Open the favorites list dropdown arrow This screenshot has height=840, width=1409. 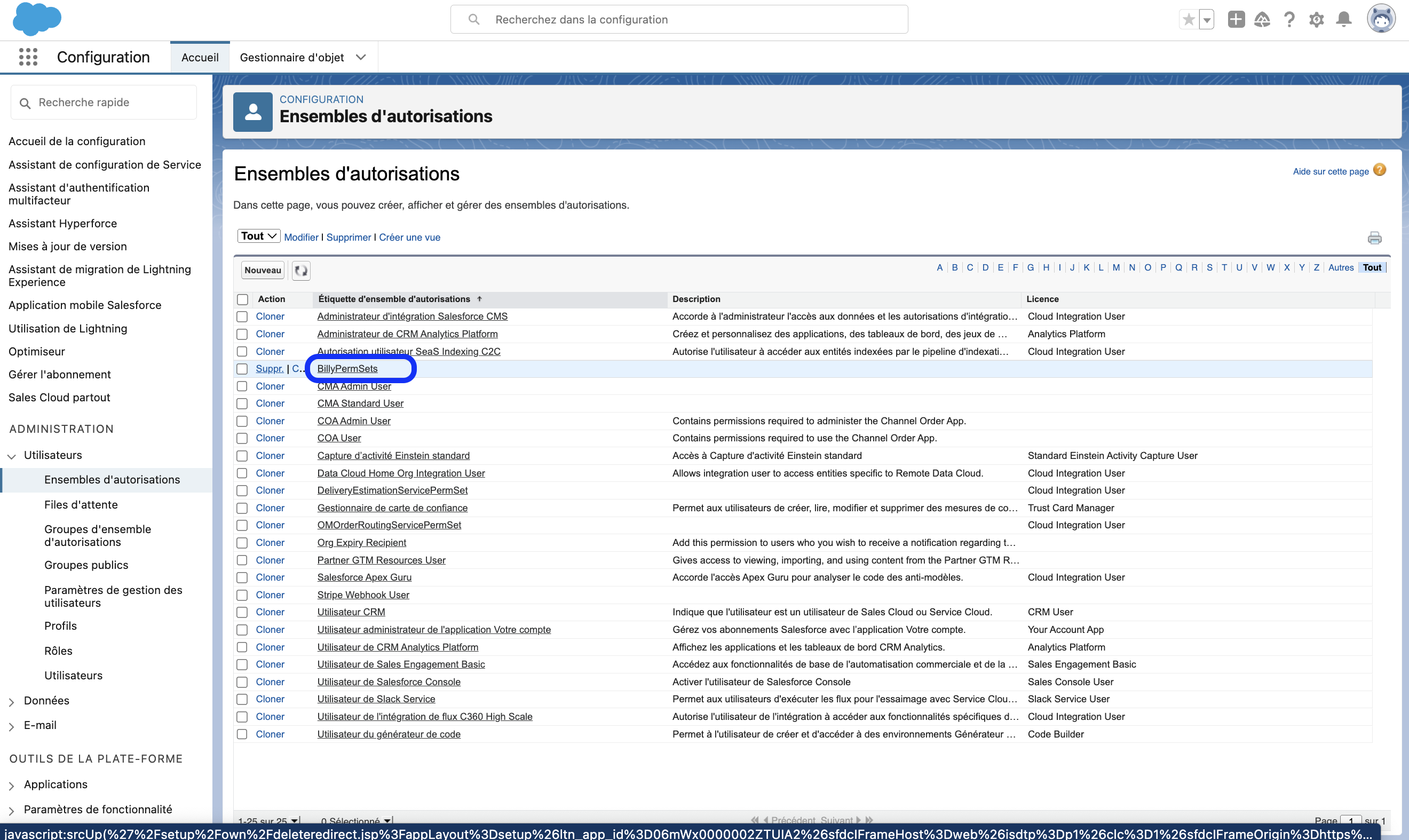click(1206, 20)
